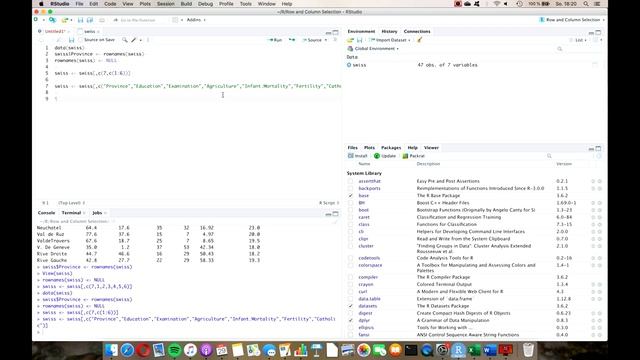This screenshot has width=640, height=360.
Task: Open the workspace panes layout dropdown
Action: click(178, 20)
